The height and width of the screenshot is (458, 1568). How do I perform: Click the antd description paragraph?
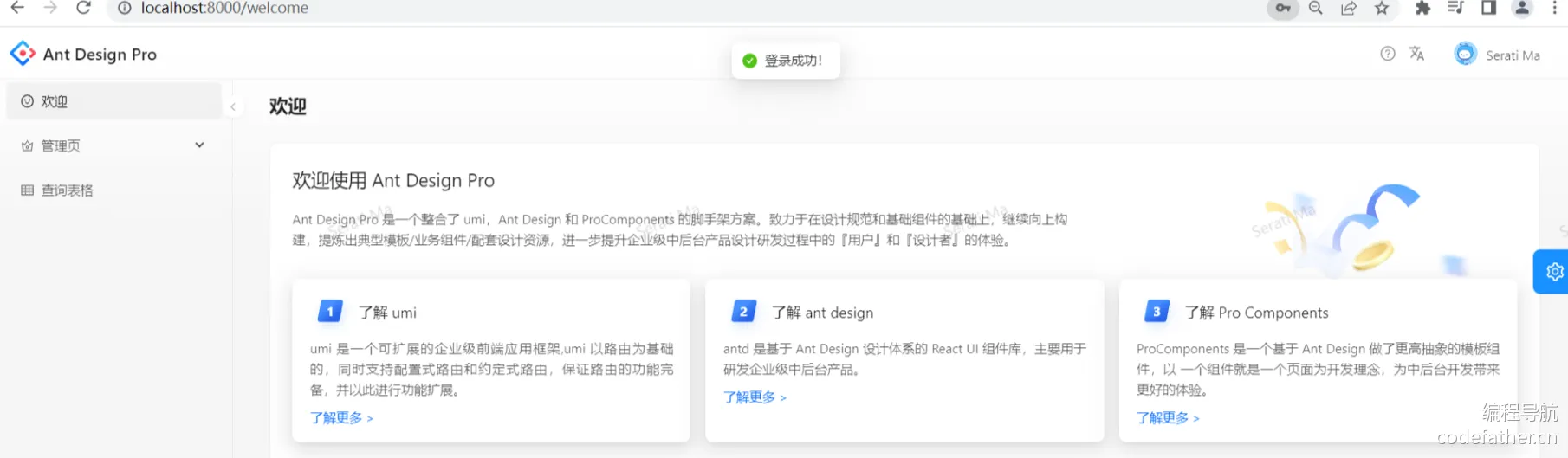(905, 358)
